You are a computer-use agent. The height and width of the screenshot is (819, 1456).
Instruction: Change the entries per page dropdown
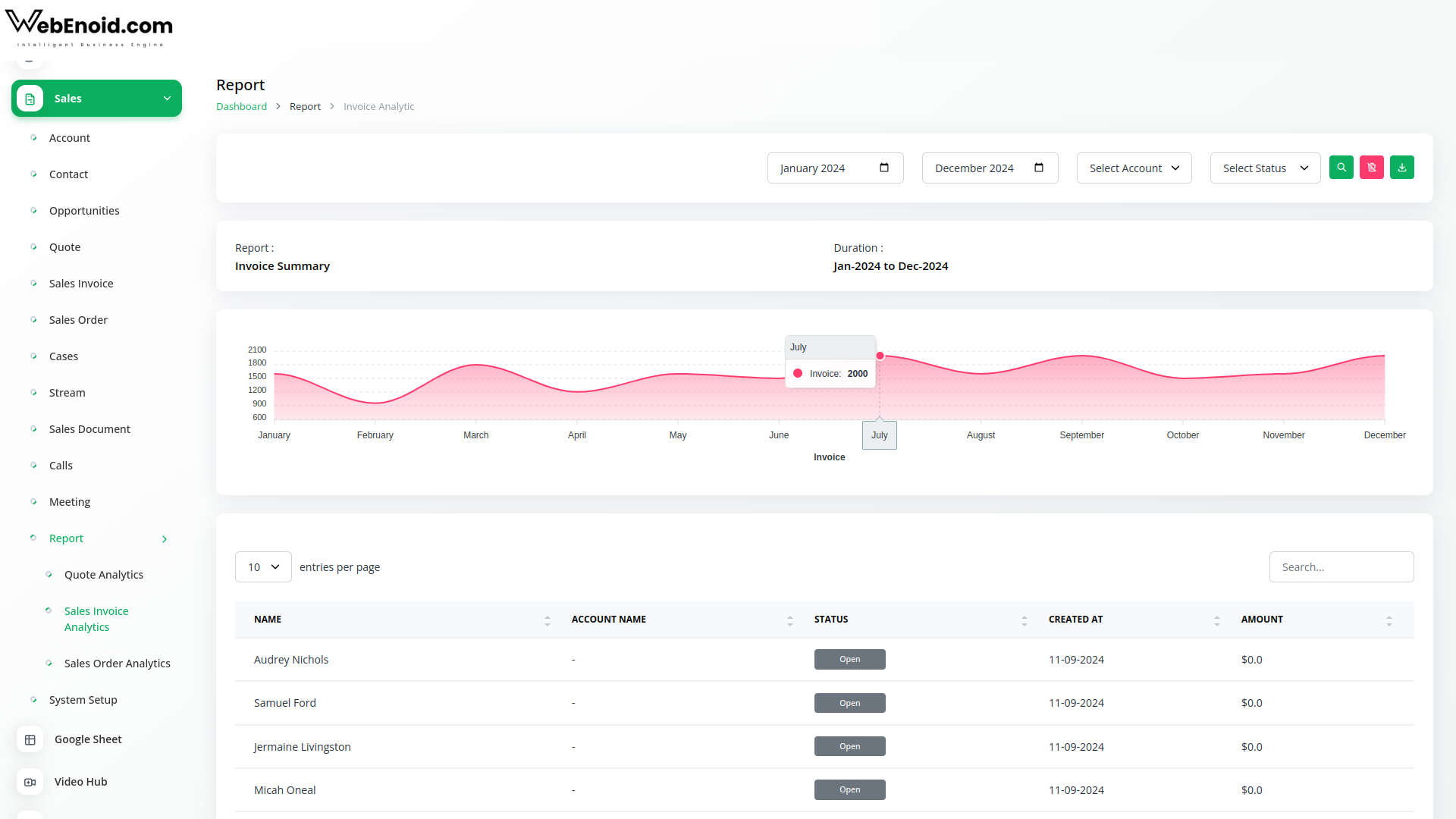[x=263, y=567]
